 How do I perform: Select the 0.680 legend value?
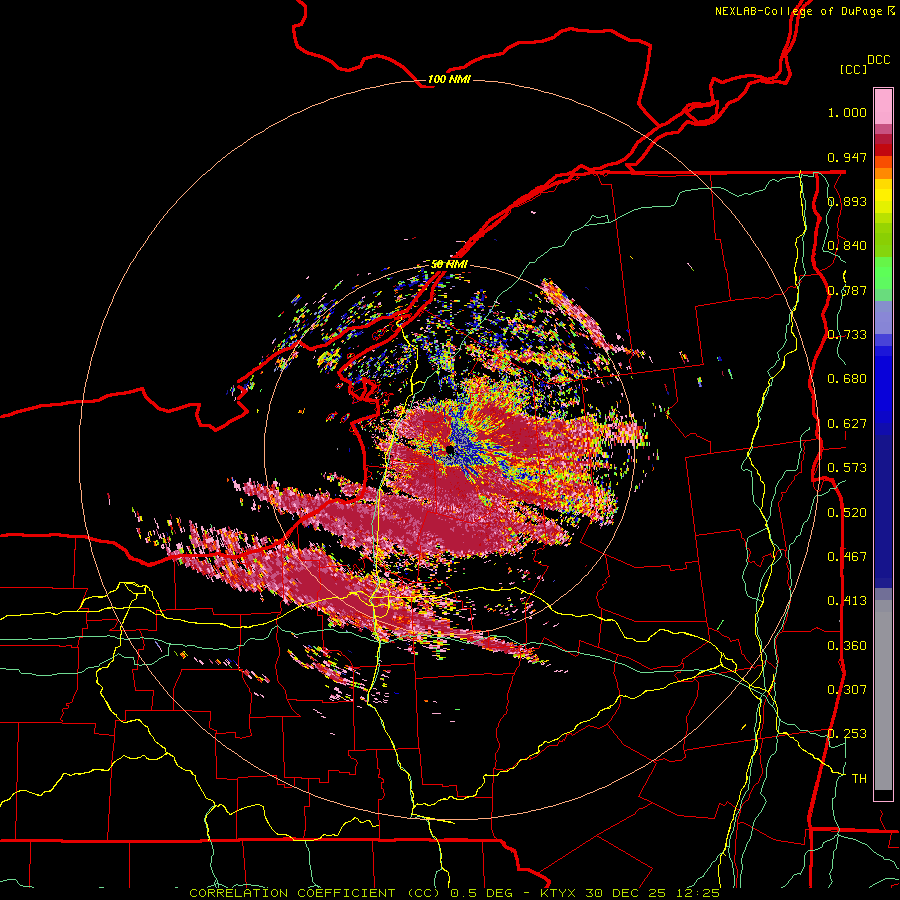[x=847, y=379]
